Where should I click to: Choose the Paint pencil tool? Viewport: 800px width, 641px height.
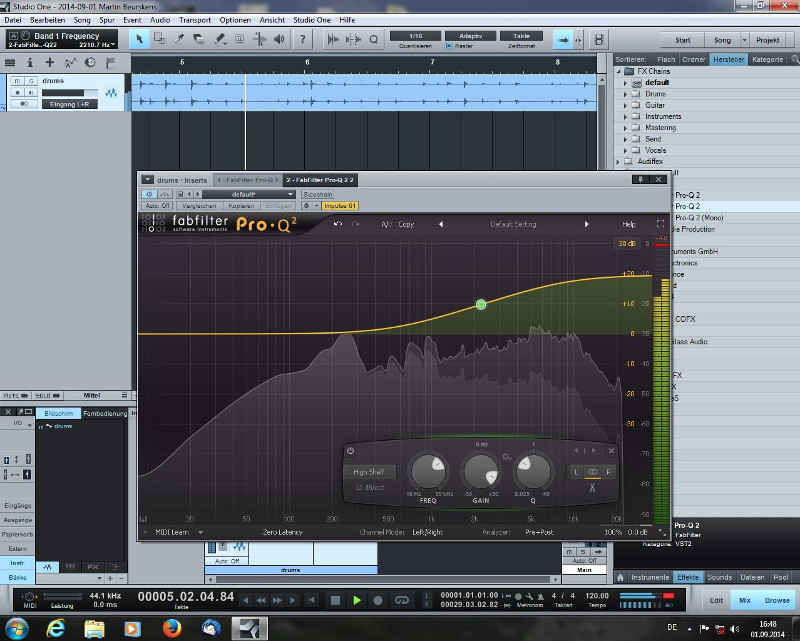click(219, 39)
